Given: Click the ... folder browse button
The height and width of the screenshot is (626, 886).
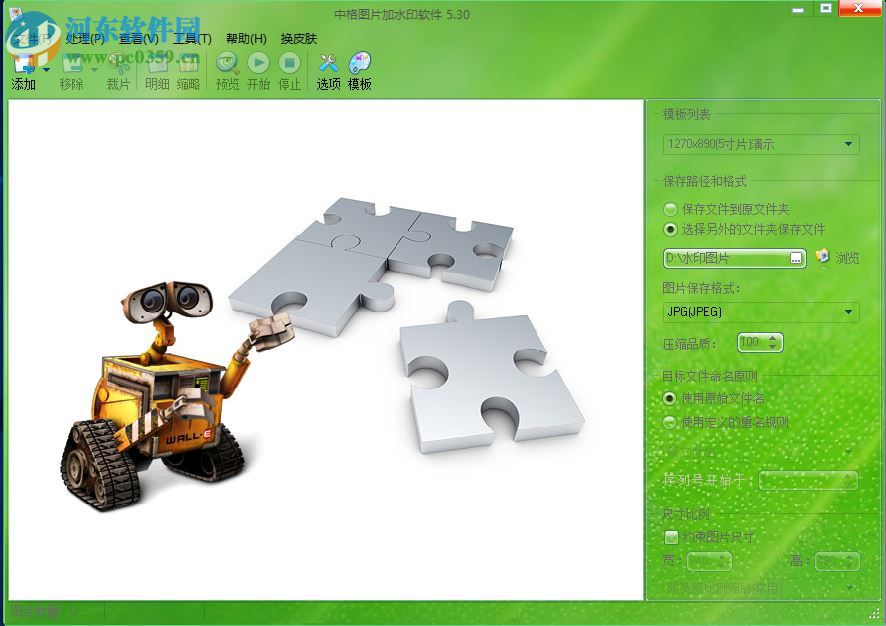Looking at the screenshot, I should tap(797, 258).
